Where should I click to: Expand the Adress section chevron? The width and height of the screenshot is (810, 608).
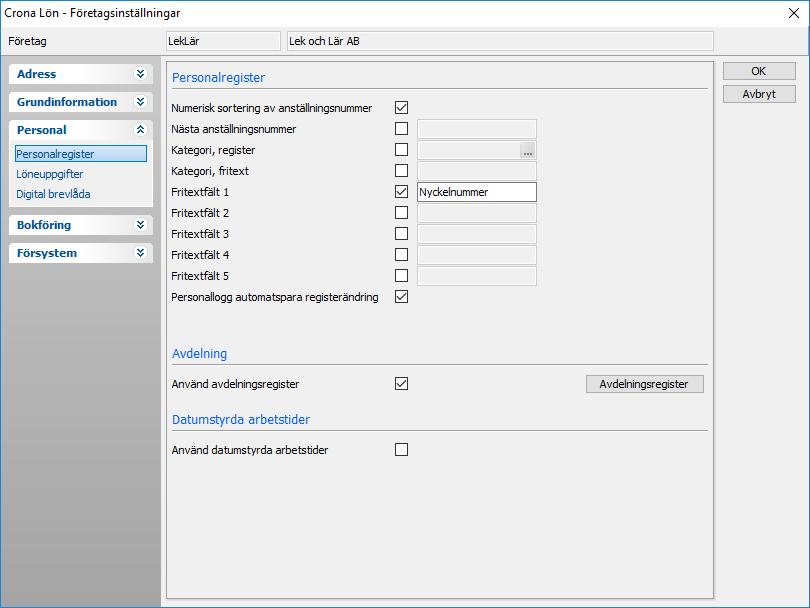click(x=141, y=74)
